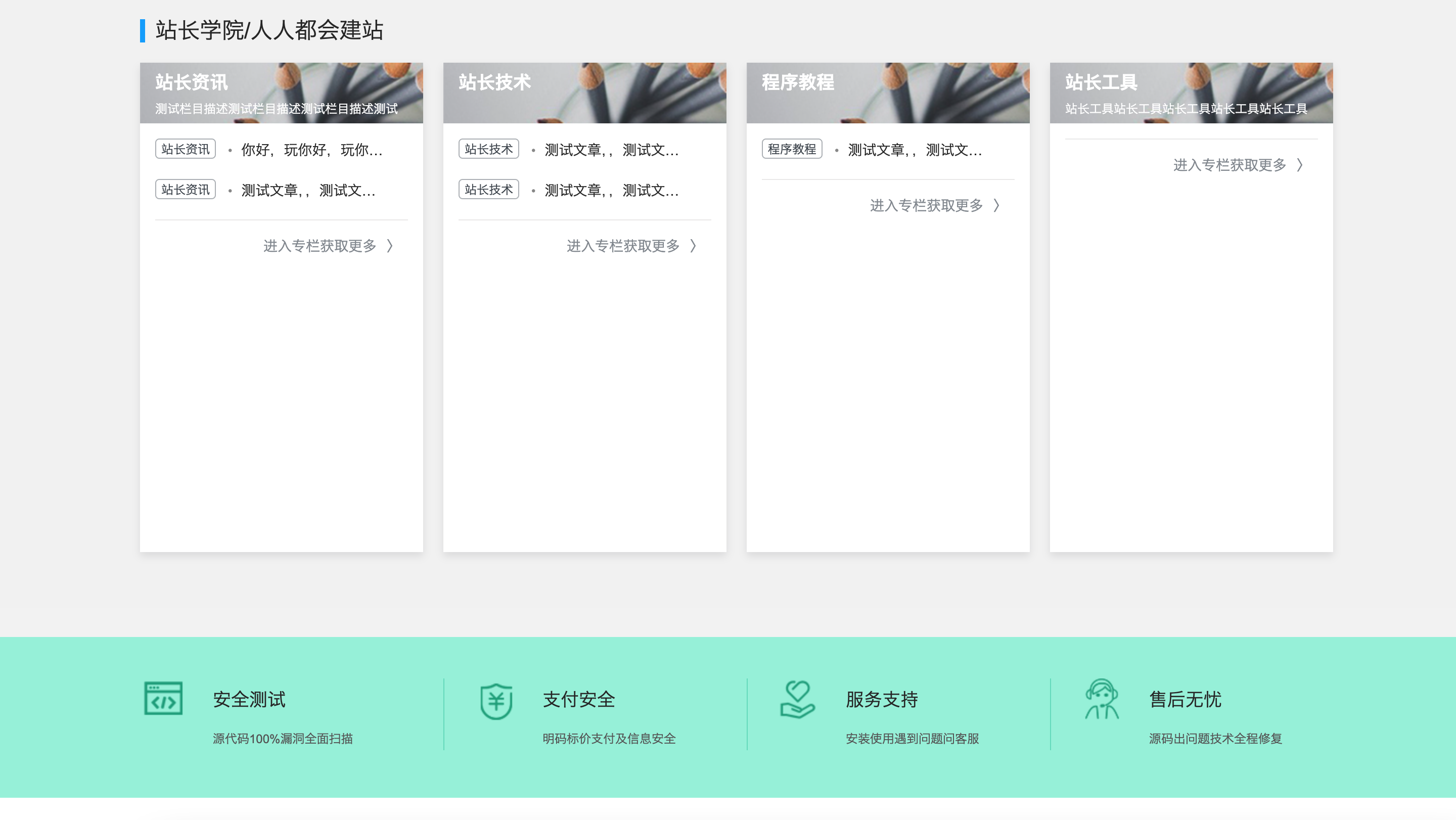Click 明码标价支付及信息安全 description
This screenshot has height=820, width=1456.
609,739
